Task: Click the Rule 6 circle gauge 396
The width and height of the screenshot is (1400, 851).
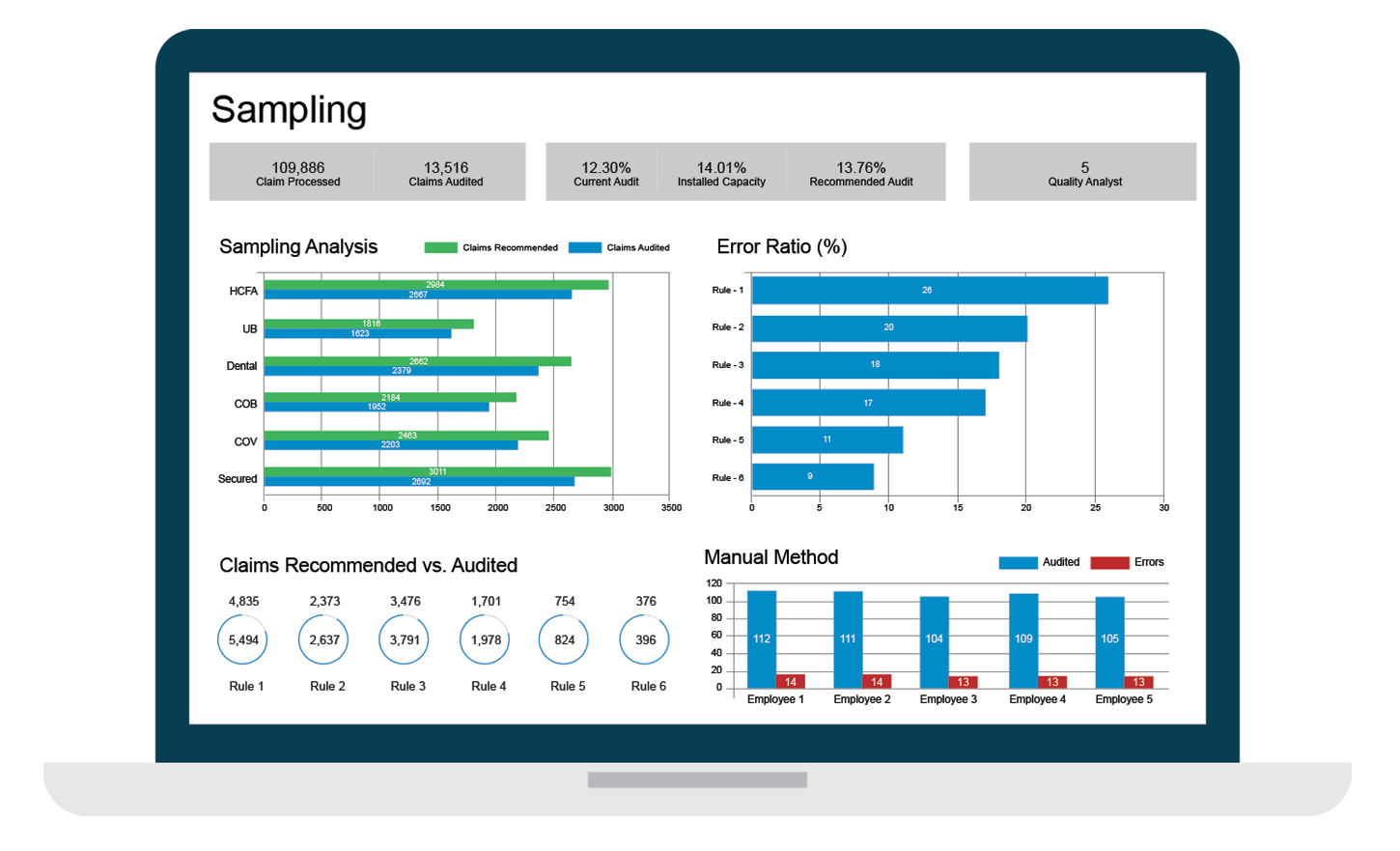Action: click(645, 639)
